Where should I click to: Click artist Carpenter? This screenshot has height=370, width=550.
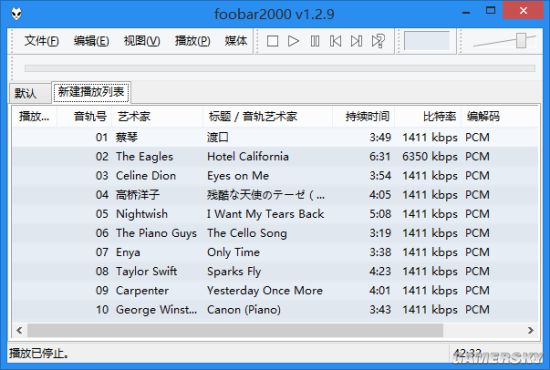[142, 290]
